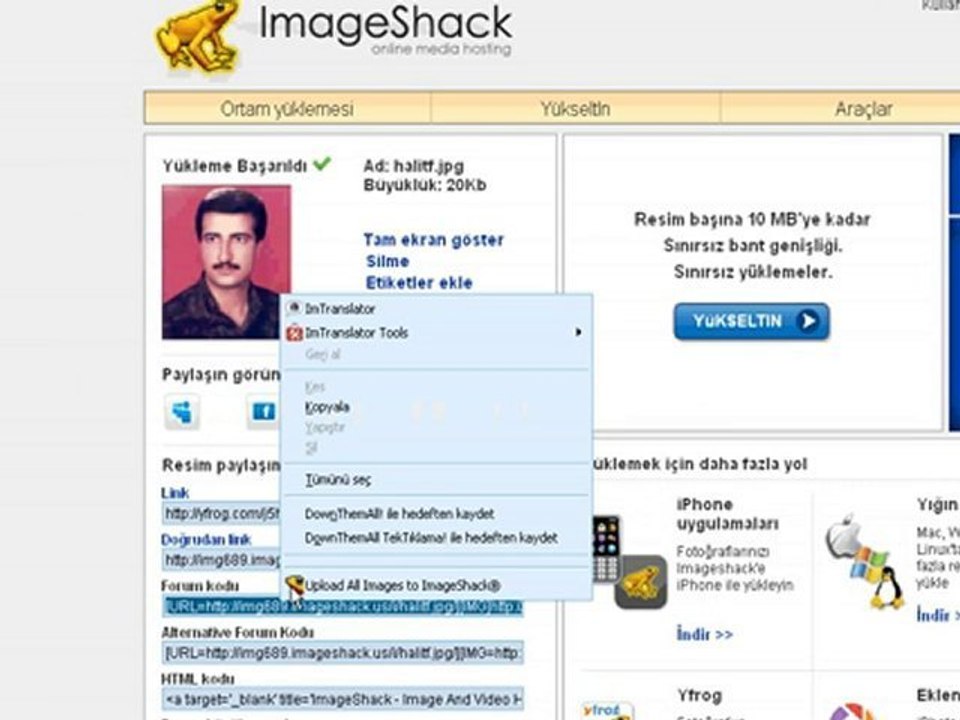Click the iPhone app frog icon
960x720 pixels.
pos(640,582)
